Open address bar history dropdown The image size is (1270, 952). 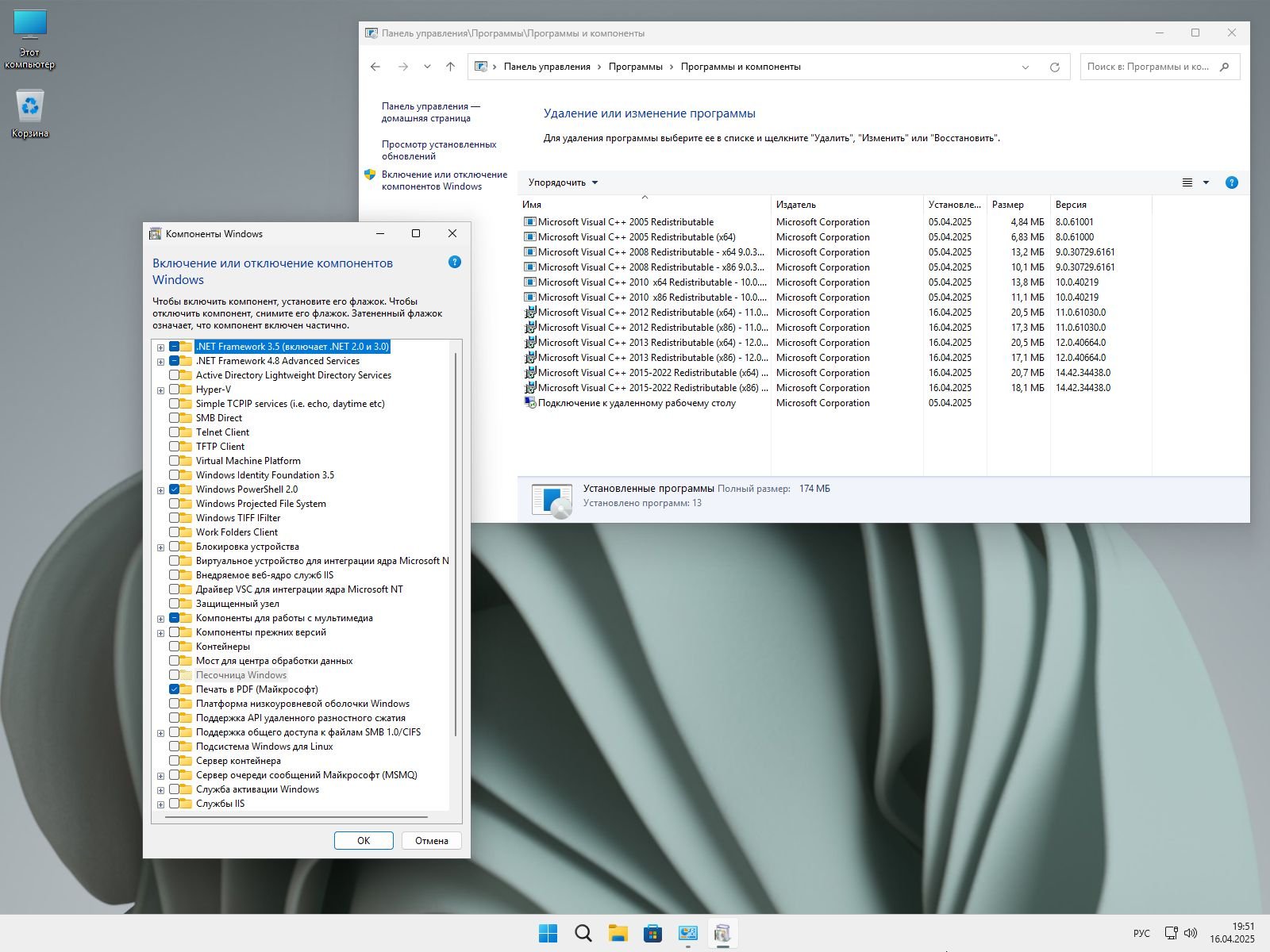click(1025, 67)
